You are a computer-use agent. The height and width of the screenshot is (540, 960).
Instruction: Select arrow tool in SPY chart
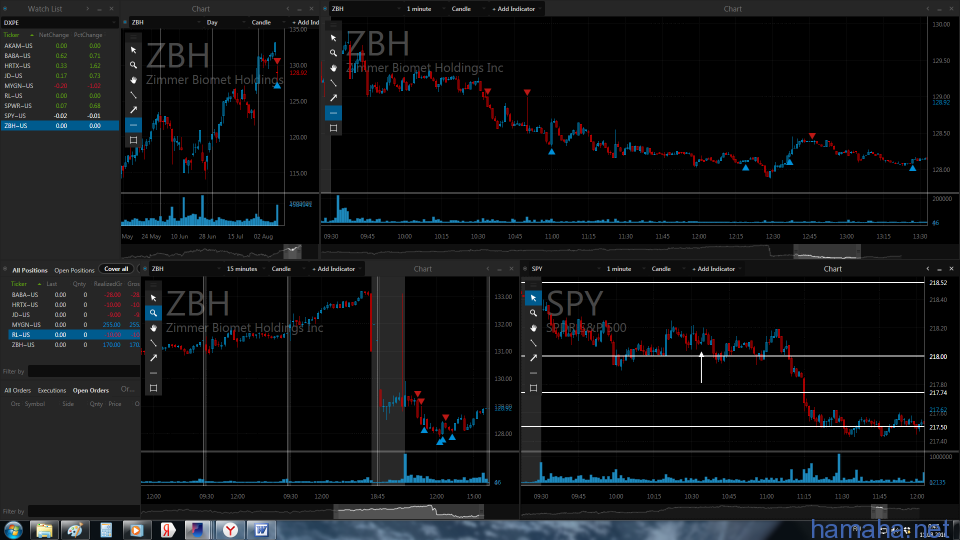click(x=533, y=358)
